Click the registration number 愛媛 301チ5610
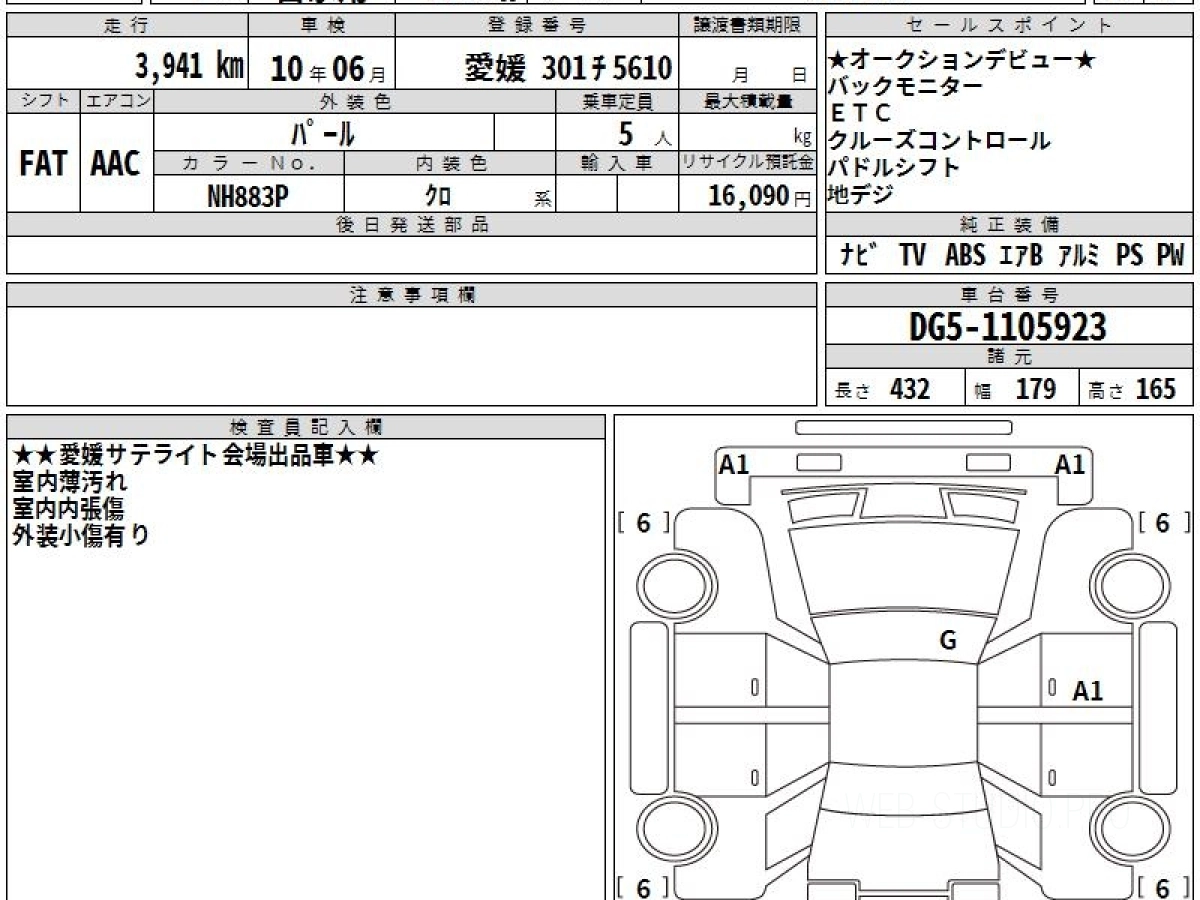Viewport: 1200px width, 900px height. (568, 68)
